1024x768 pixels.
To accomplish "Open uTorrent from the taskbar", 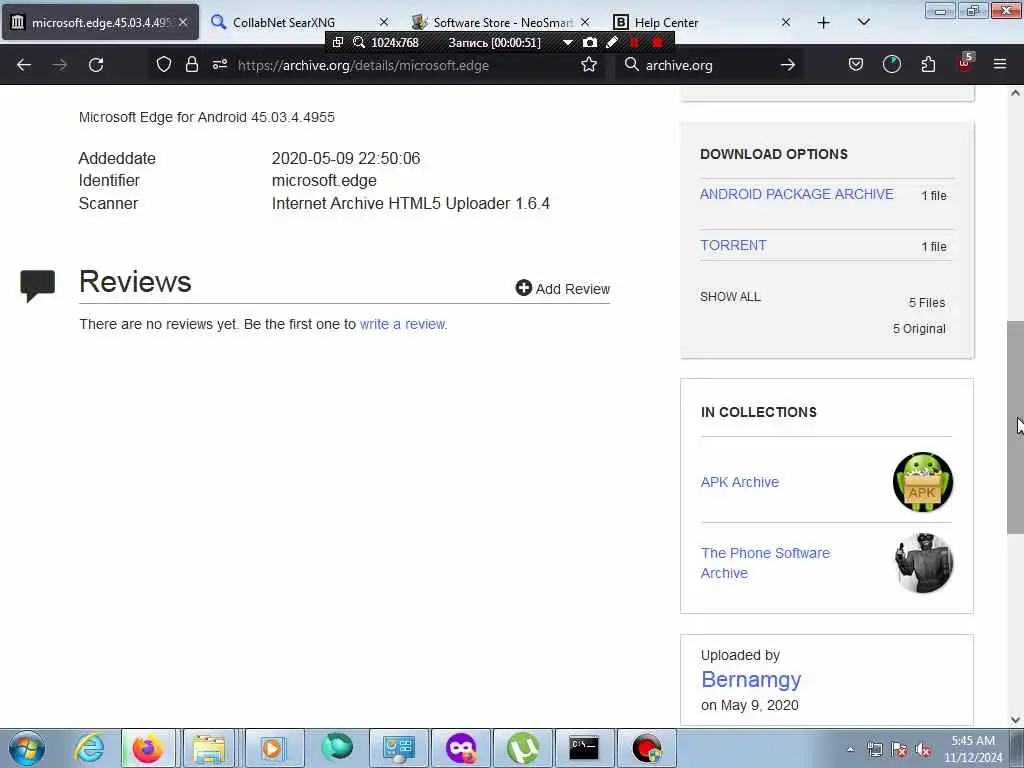I will click(x=523, y=748).
